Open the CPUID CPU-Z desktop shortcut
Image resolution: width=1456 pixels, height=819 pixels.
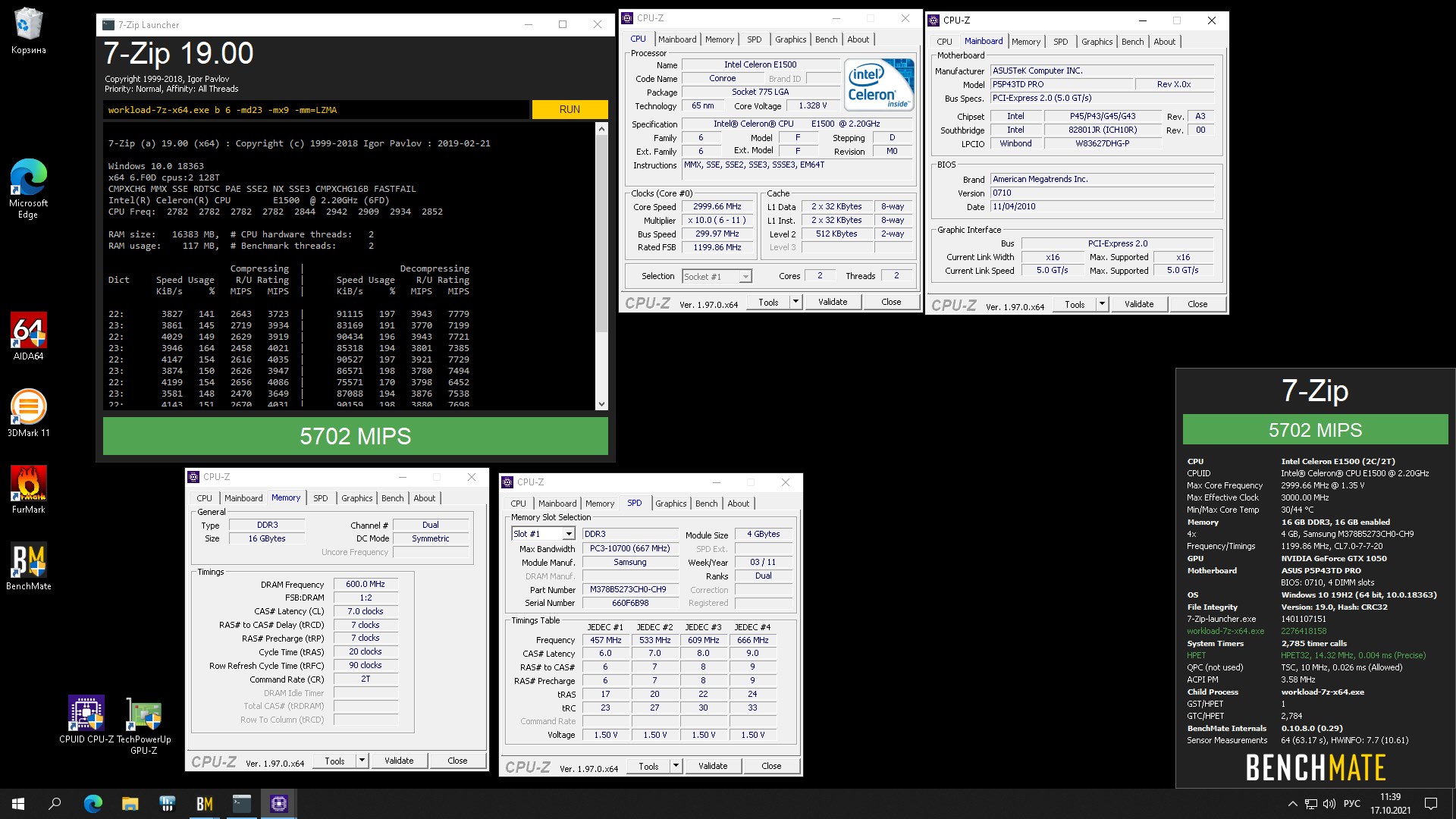click(86, 720)
